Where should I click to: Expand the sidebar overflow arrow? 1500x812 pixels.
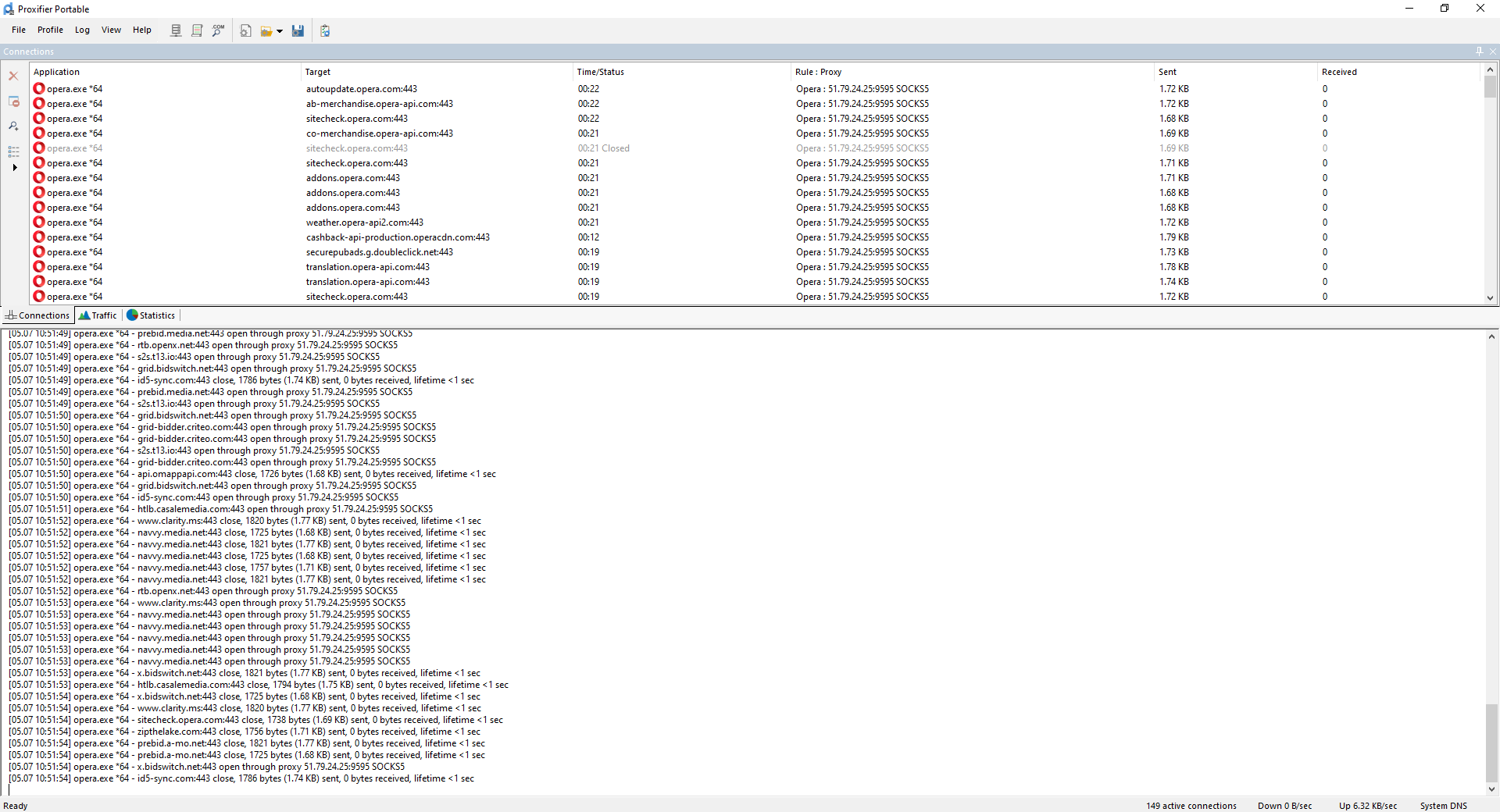[14, 167]
